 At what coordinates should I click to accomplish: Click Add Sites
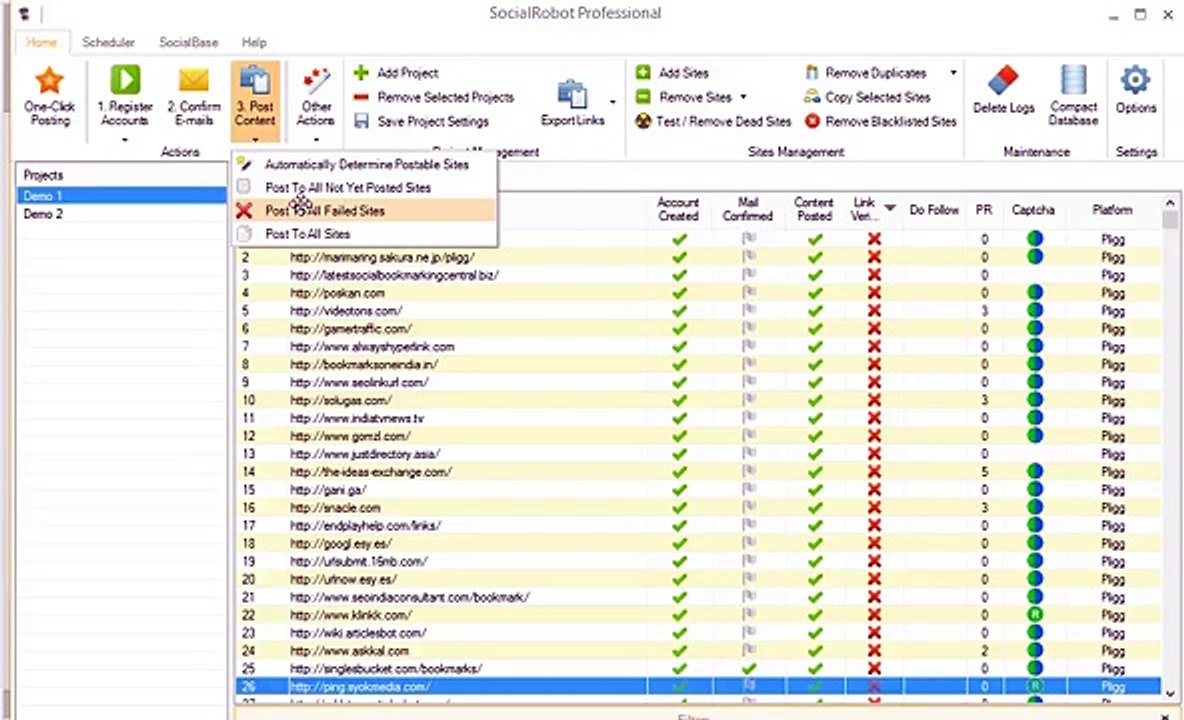[672, 73]
